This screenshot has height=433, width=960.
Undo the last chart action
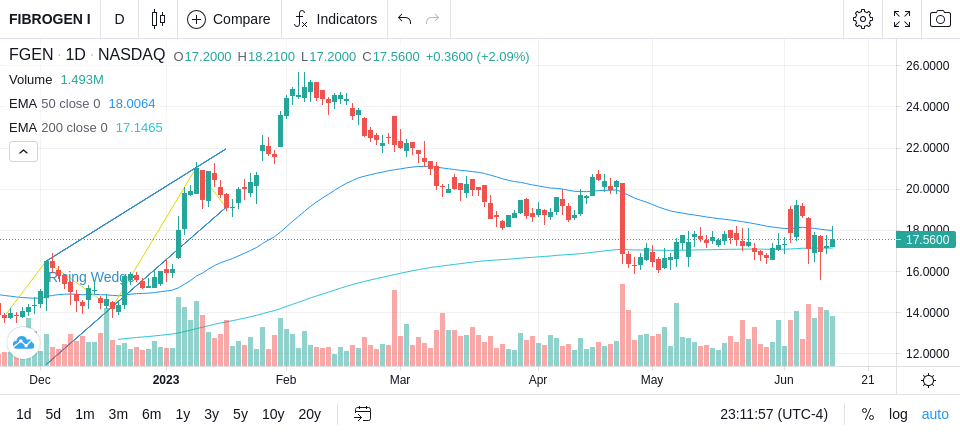point(404,19)
